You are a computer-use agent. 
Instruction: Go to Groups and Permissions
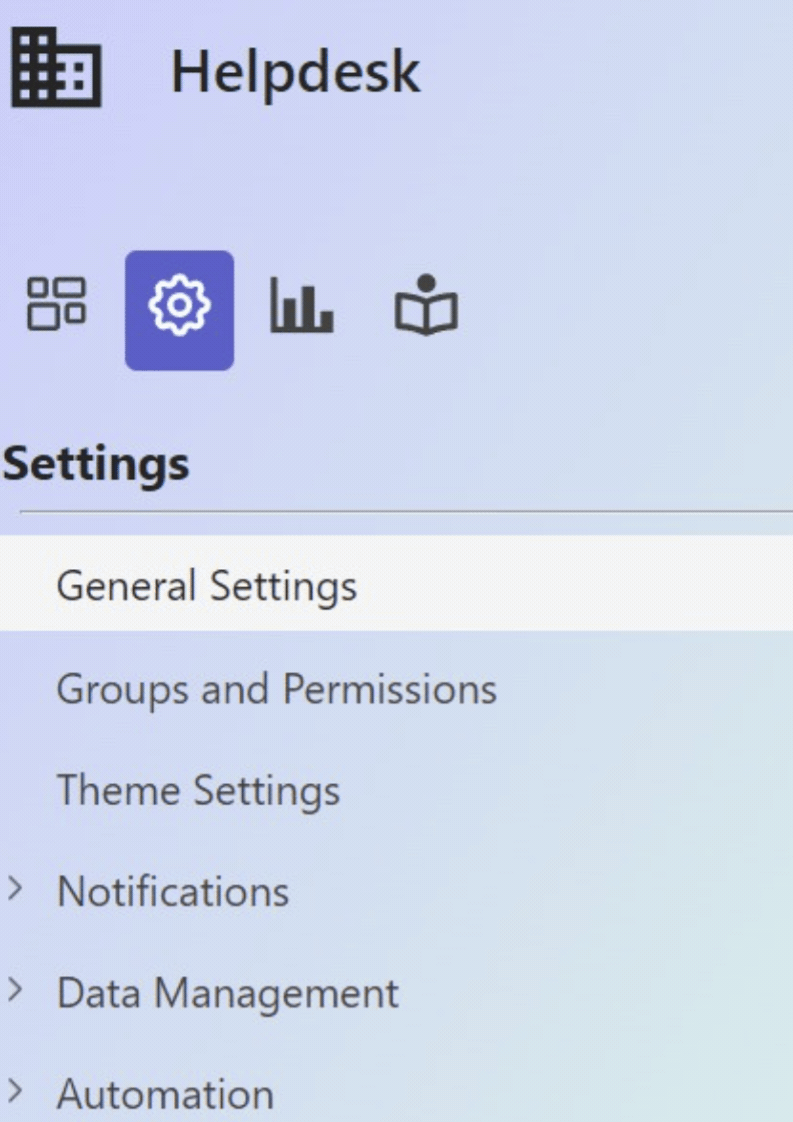pyautogui.click(x=276, y=690)
